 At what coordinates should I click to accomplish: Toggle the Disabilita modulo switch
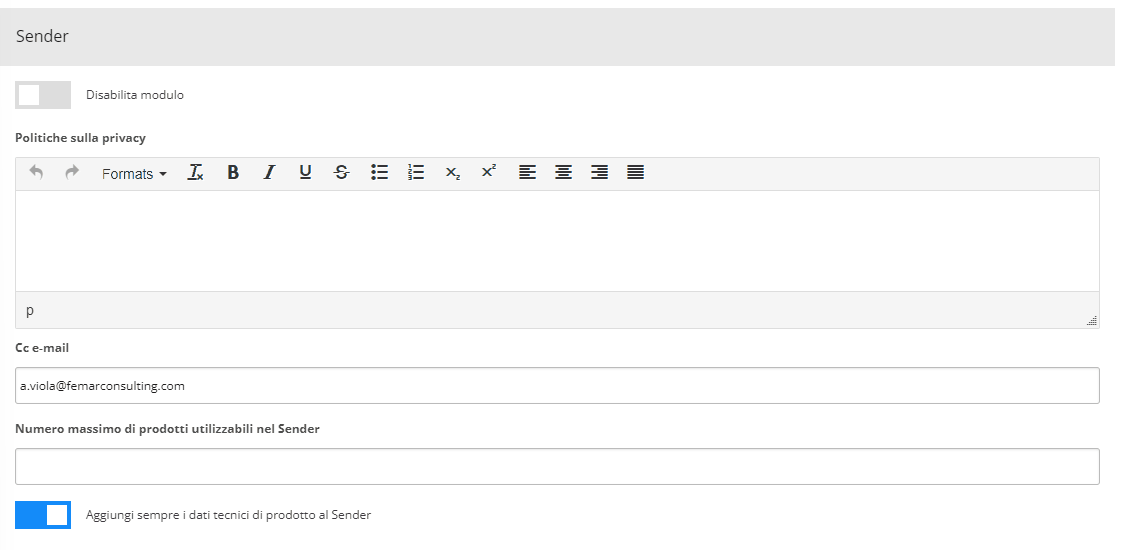43,95
